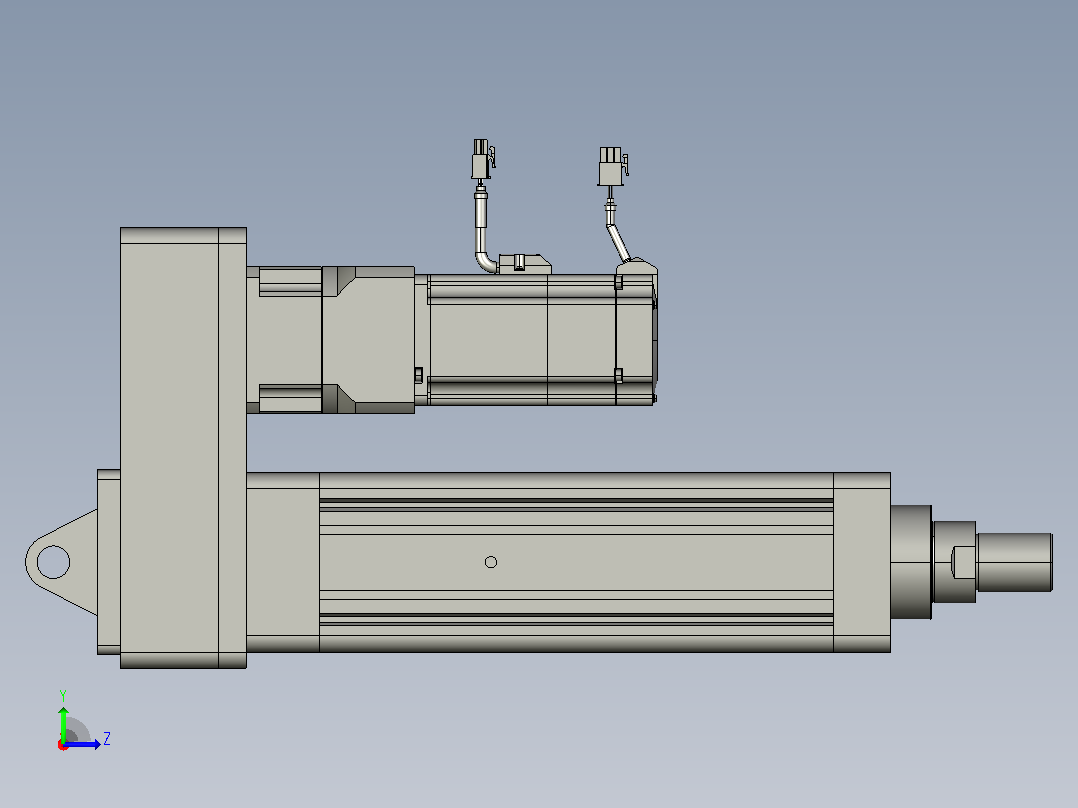Screen dimensions: 1078x808
Task: Select the right cable connector plug
Action: click(612, 166)
